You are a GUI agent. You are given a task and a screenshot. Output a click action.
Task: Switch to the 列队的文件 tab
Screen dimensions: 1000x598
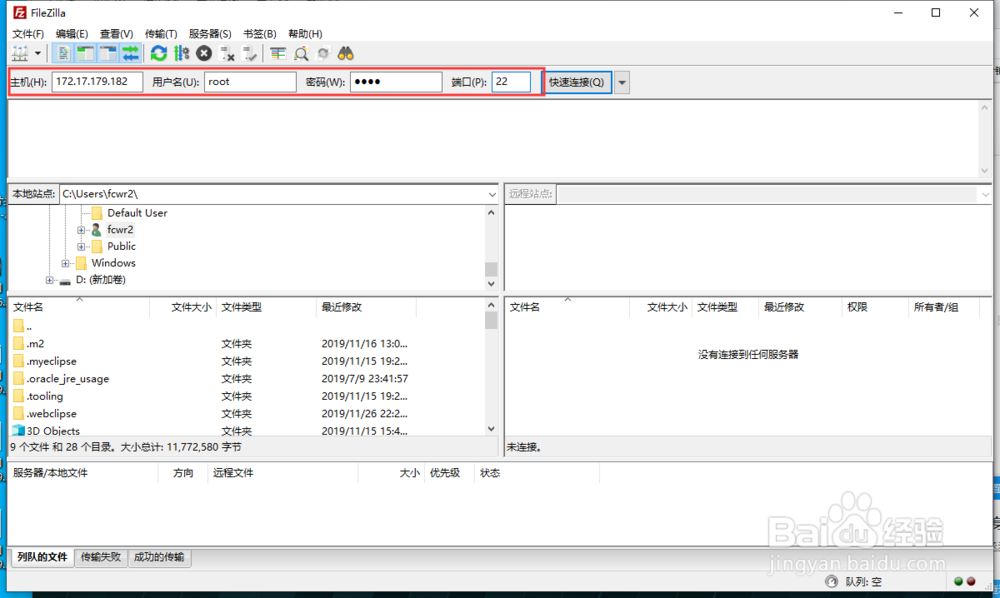coord(42,557)
